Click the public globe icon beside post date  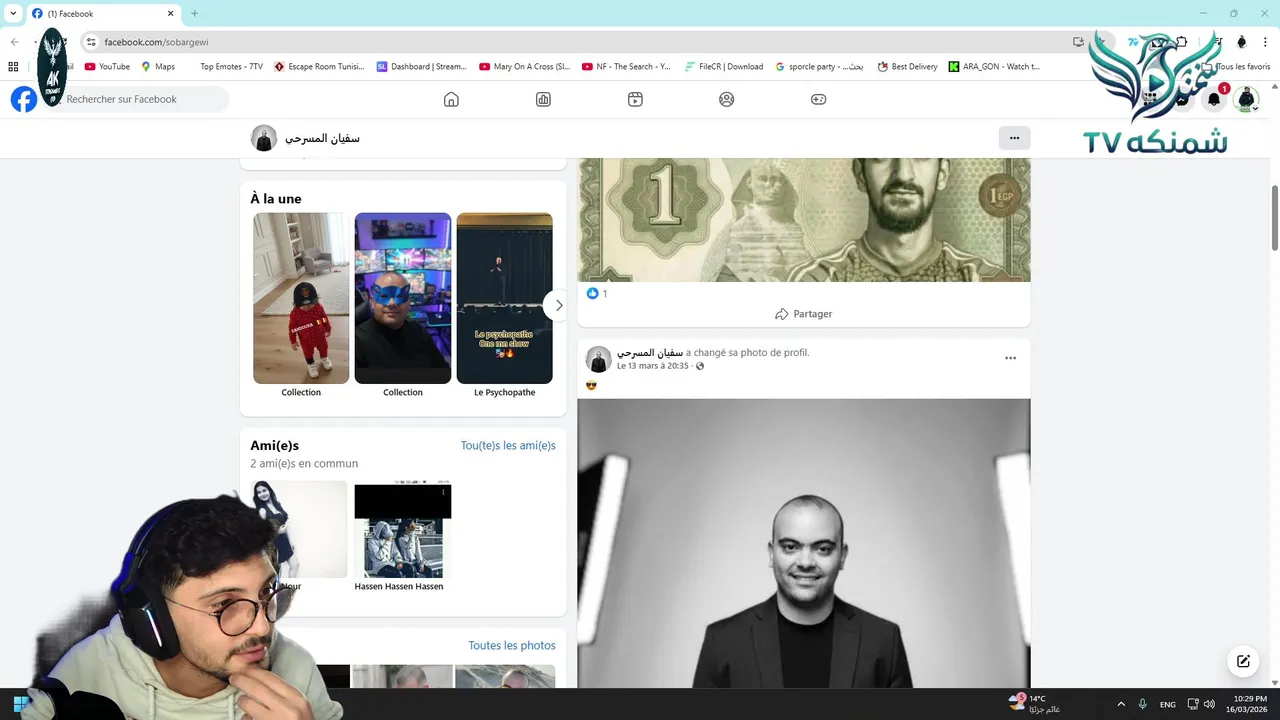699,366
